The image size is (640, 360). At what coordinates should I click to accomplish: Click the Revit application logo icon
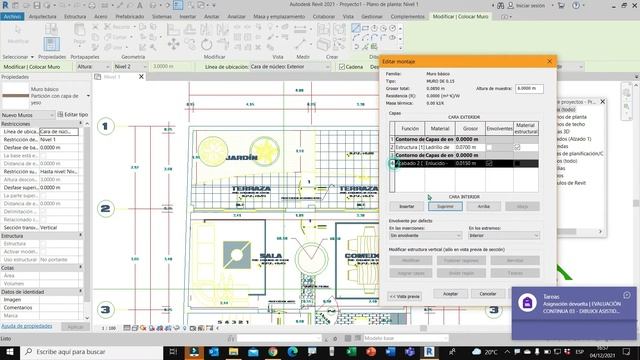(5, 5)
